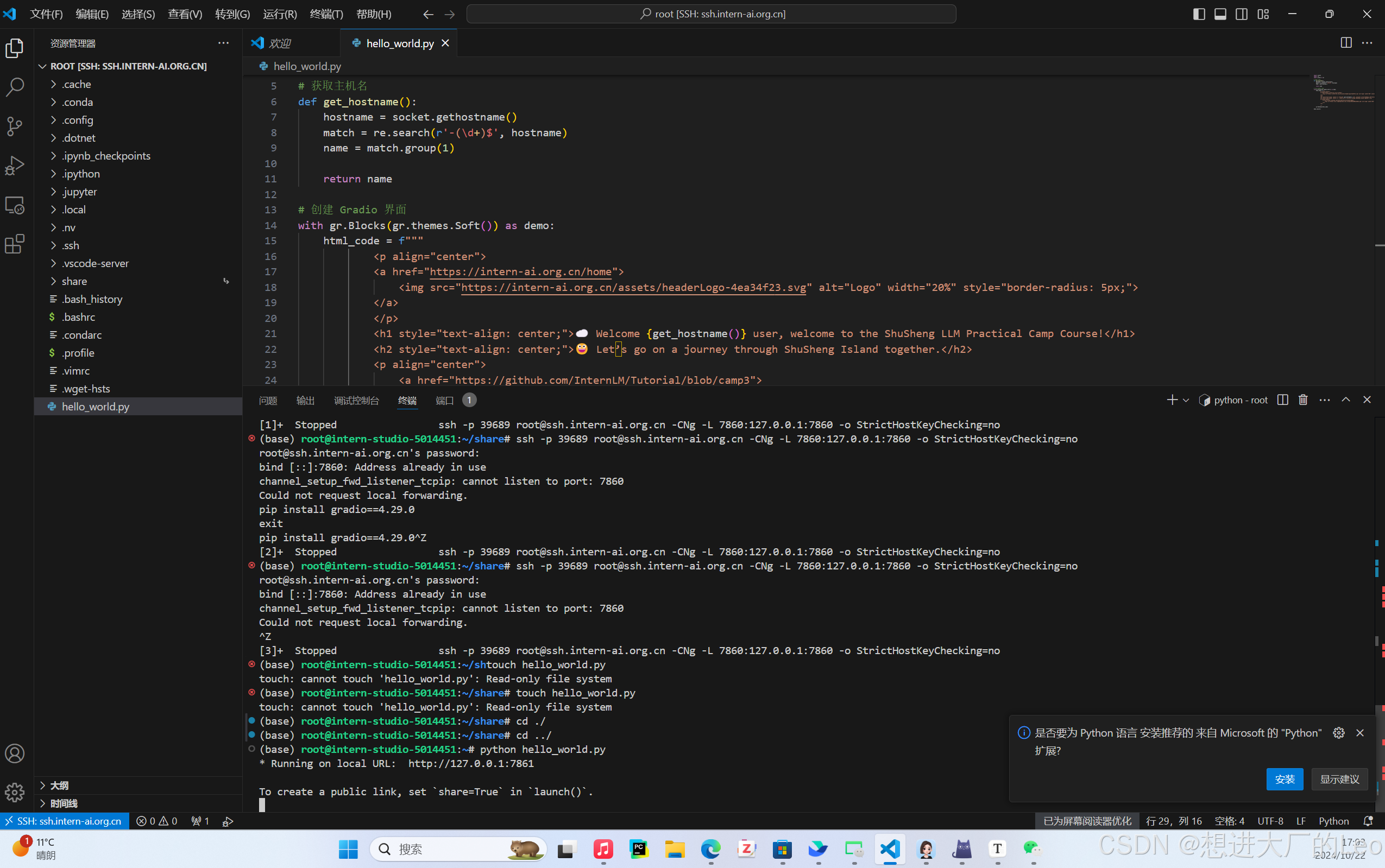Open Source Control view
Screen dimensions: 1385x868
pos(14,126)
